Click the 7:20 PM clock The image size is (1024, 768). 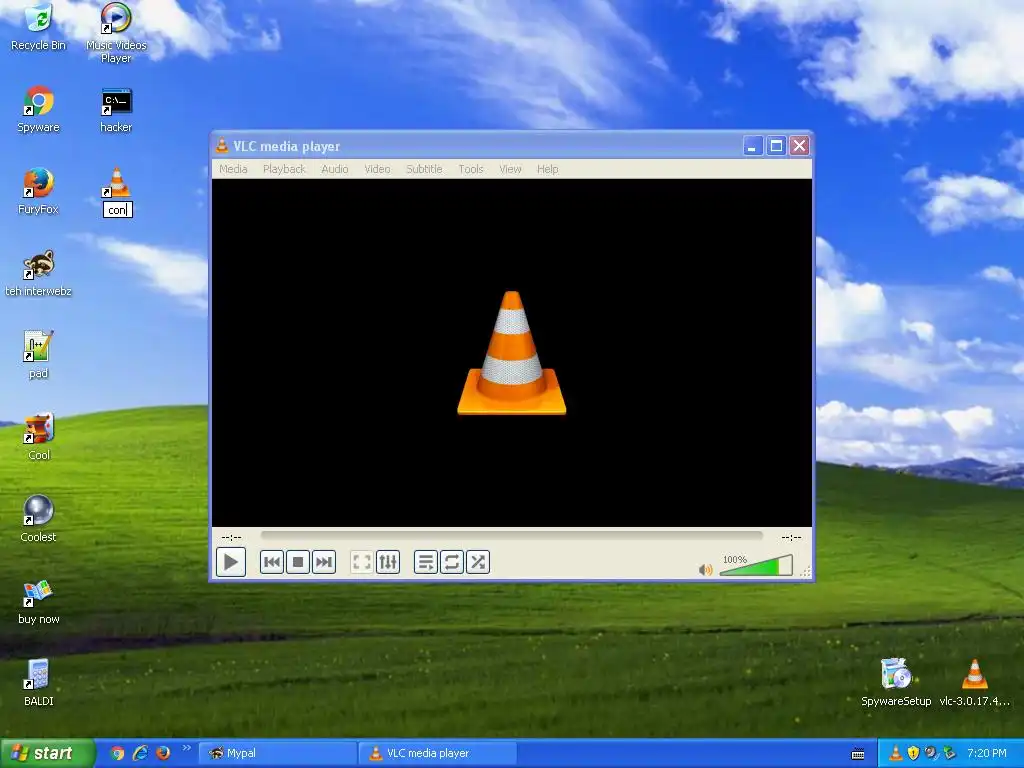(x=987, y=753)
